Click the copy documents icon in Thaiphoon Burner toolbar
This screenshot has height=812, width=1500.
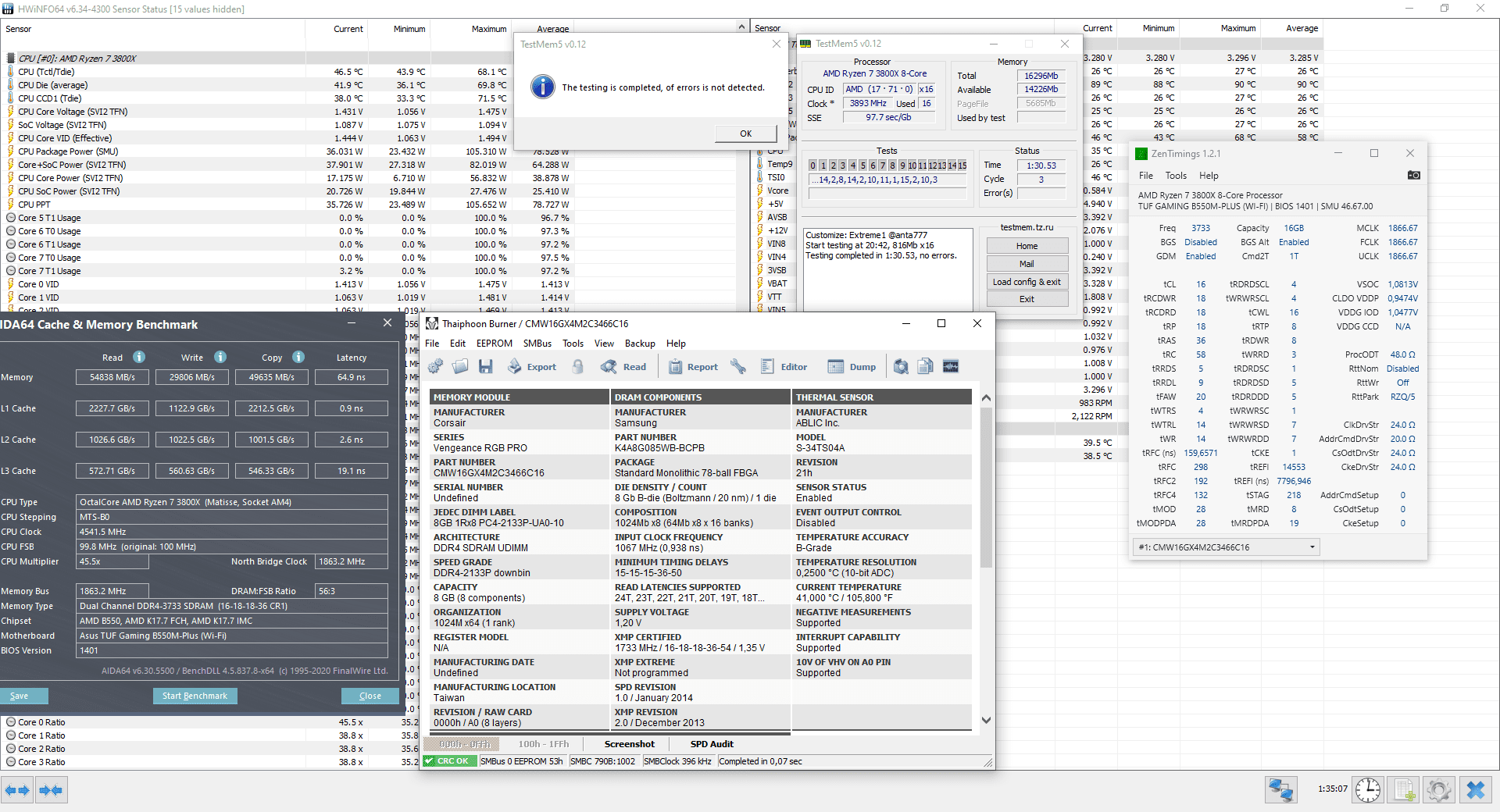pyautogui.click(x=926, y=366)
